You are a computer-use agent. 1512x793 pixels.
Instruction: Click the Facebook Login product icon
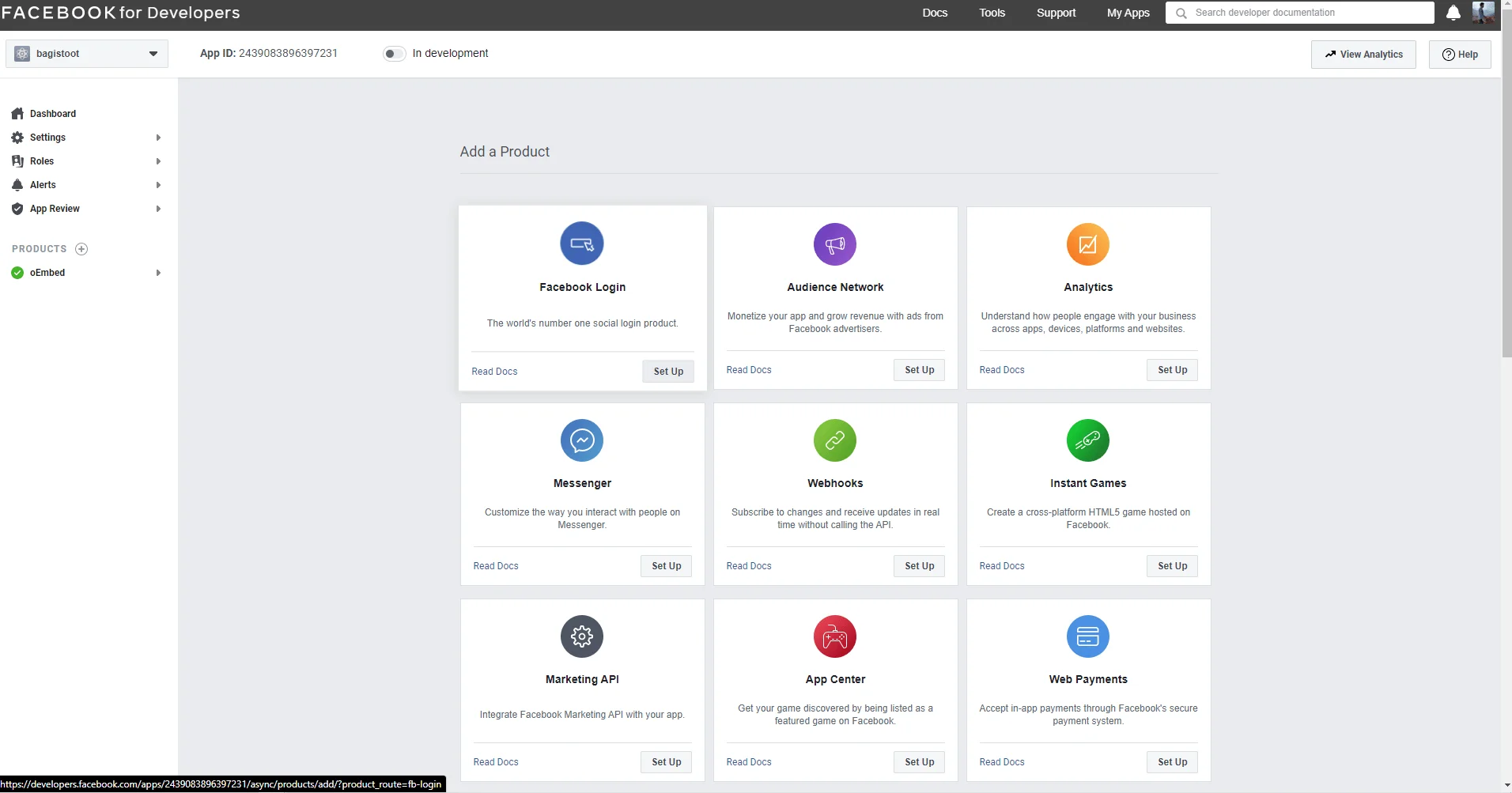(x=582, y=244)
